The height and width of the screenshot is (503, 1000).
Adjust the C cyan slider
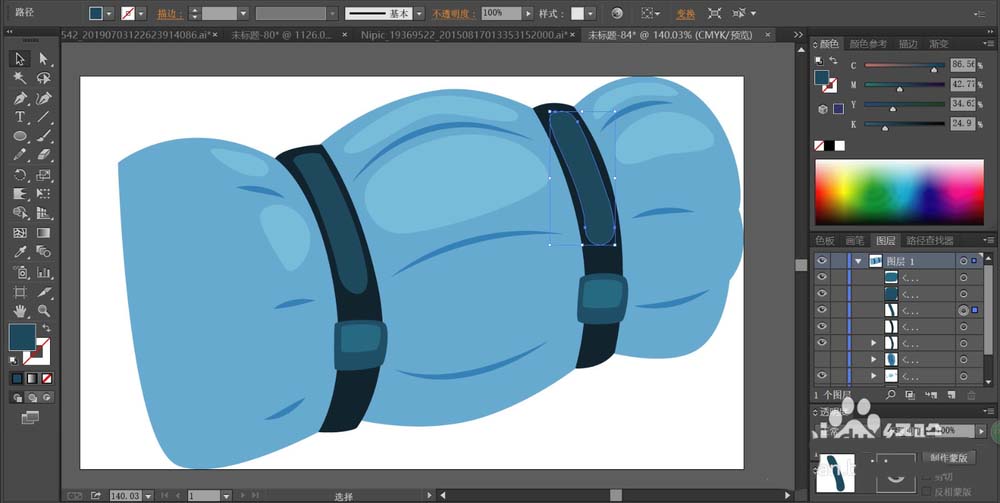934,68
